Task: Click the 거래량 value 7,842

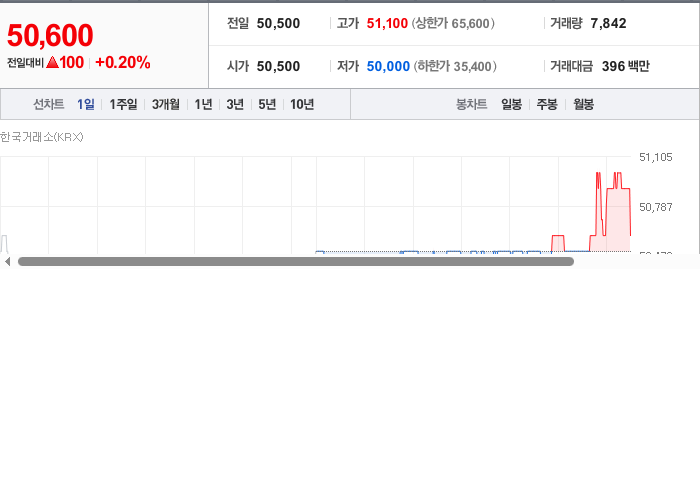Action: [608, 23]
